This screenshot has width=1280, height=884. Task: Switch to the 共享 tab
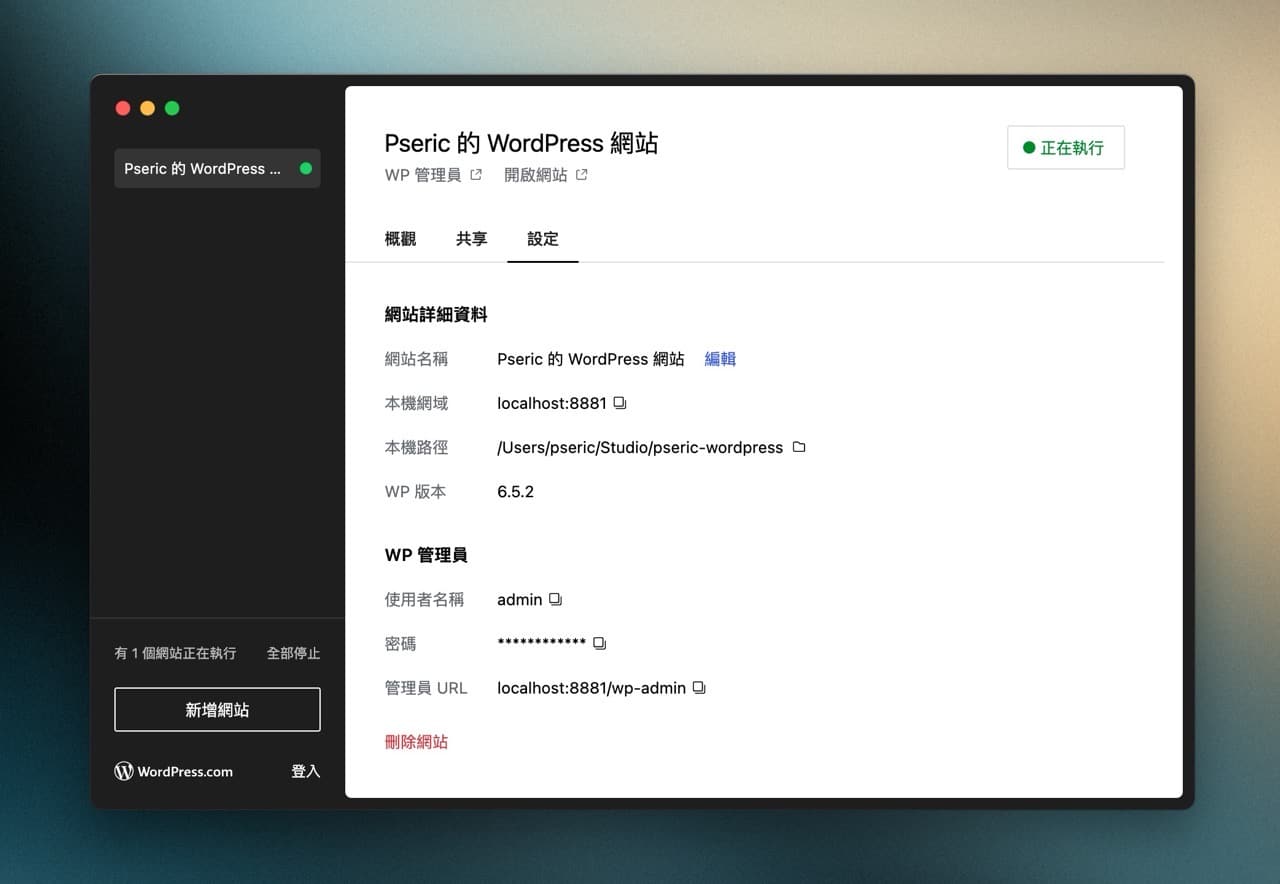point(471,239)
